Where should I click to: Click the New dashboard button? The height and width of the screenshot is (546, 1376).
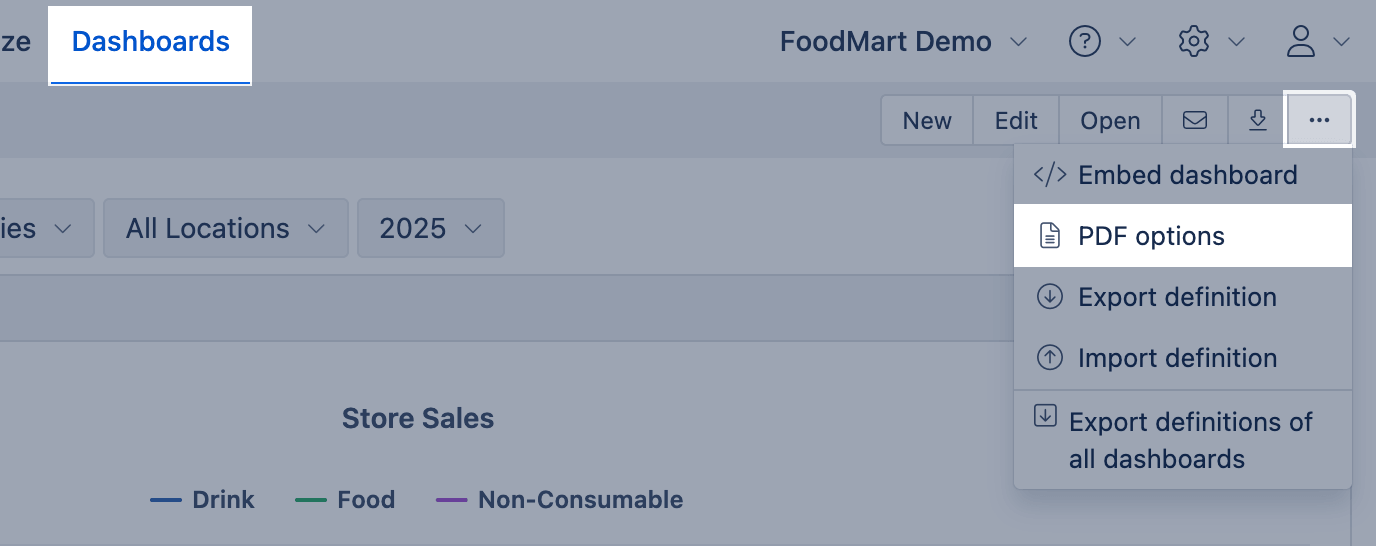[x=927, y=120]
